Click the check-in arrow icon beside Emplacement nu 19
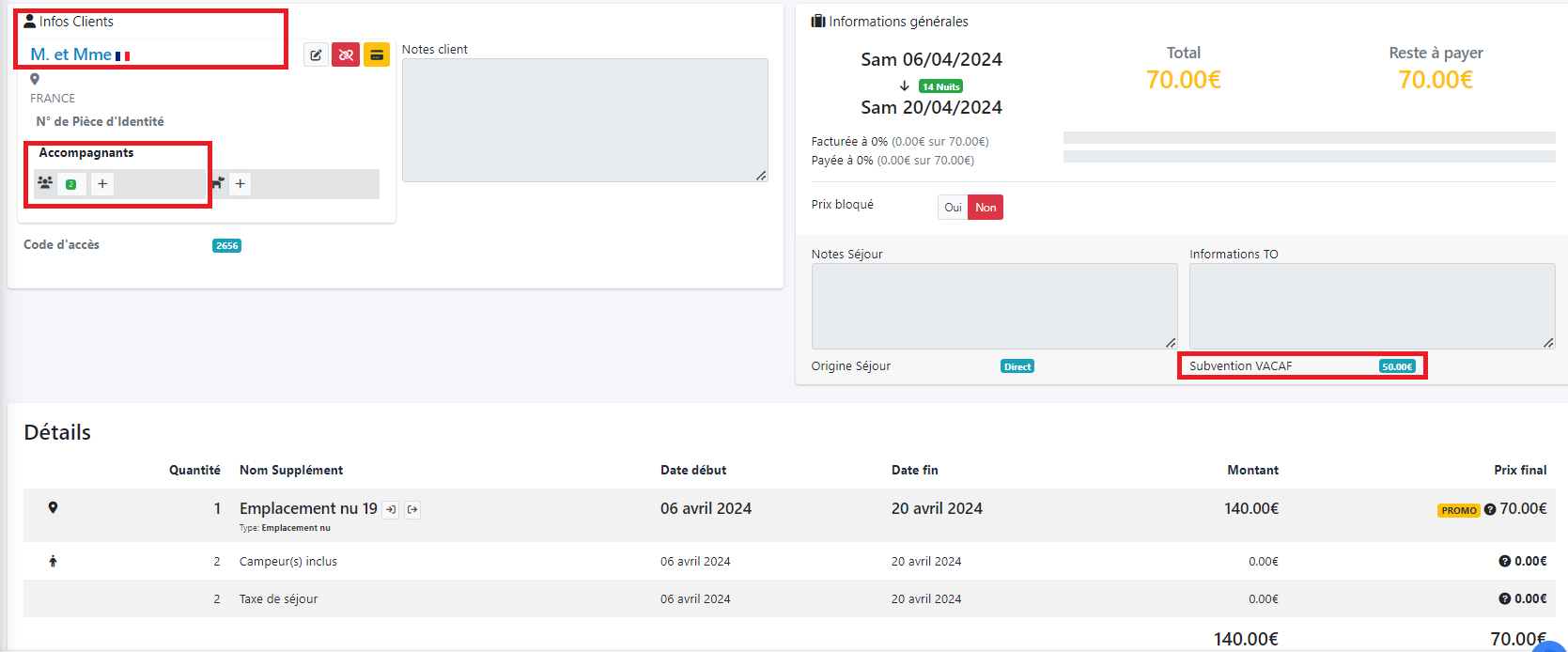1568x652 pixels. tap(390, 510)
